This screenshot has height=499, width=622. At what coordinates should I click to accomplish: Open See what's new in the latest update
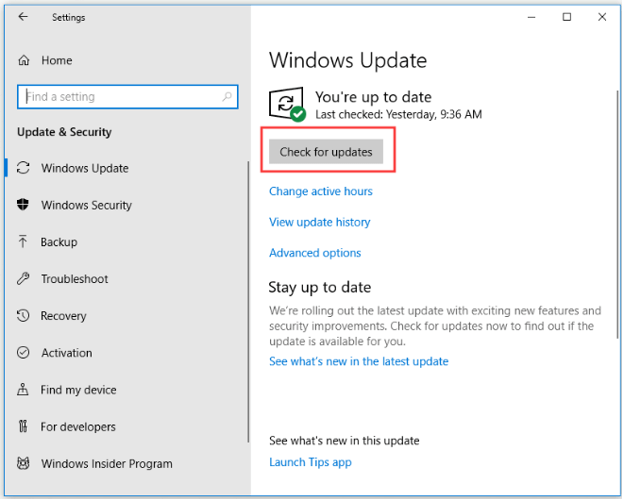359,361
